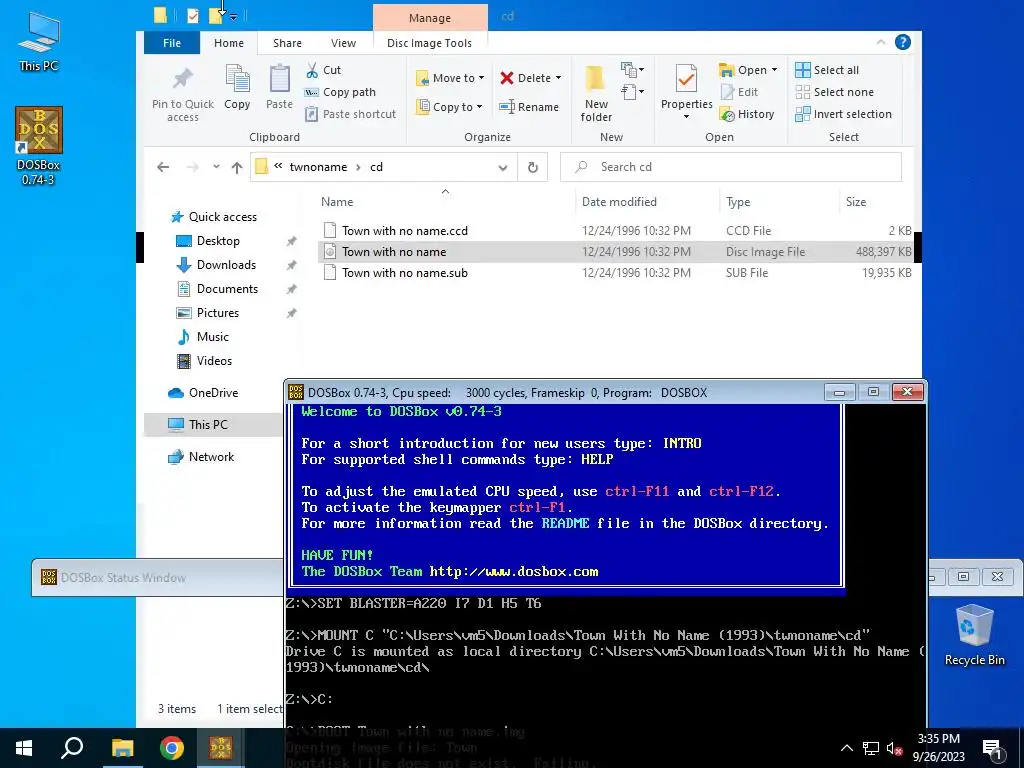This screenshot has width=1024, height=768.
Task: Sort by the Size column header
Action: [856, 202]
